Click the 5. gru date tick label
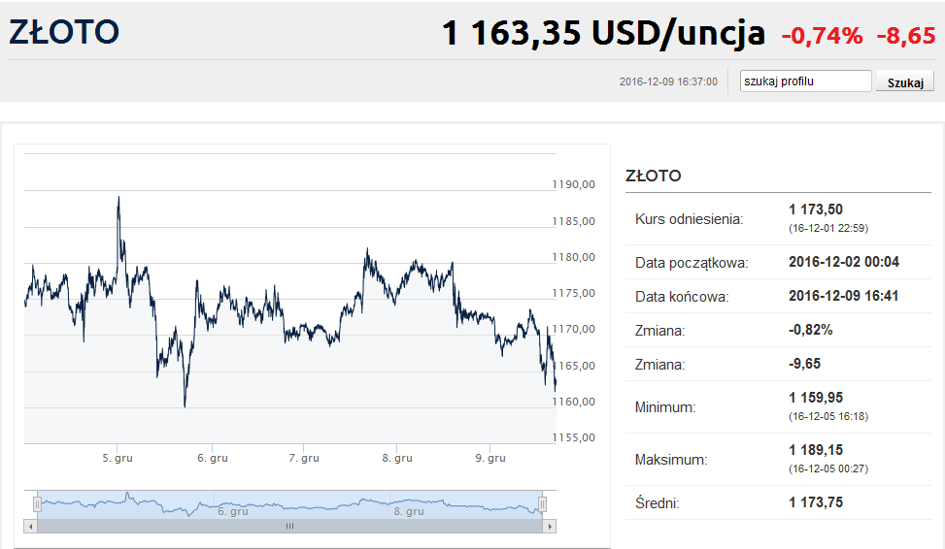Screen dimensions: 945x549 (118, 458)
